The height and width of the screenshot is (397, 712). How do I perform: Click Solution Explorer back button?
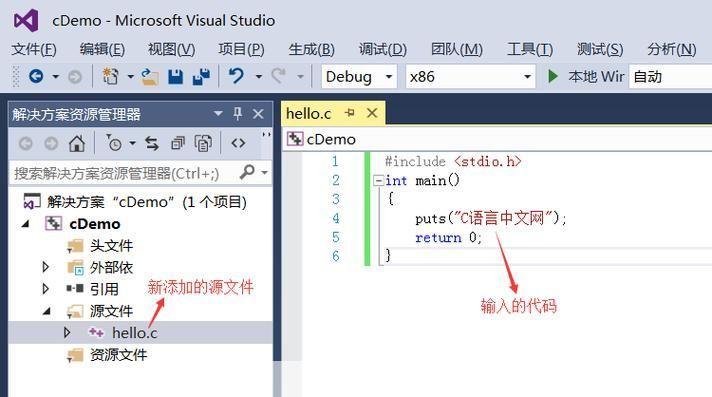pos(26,144)
